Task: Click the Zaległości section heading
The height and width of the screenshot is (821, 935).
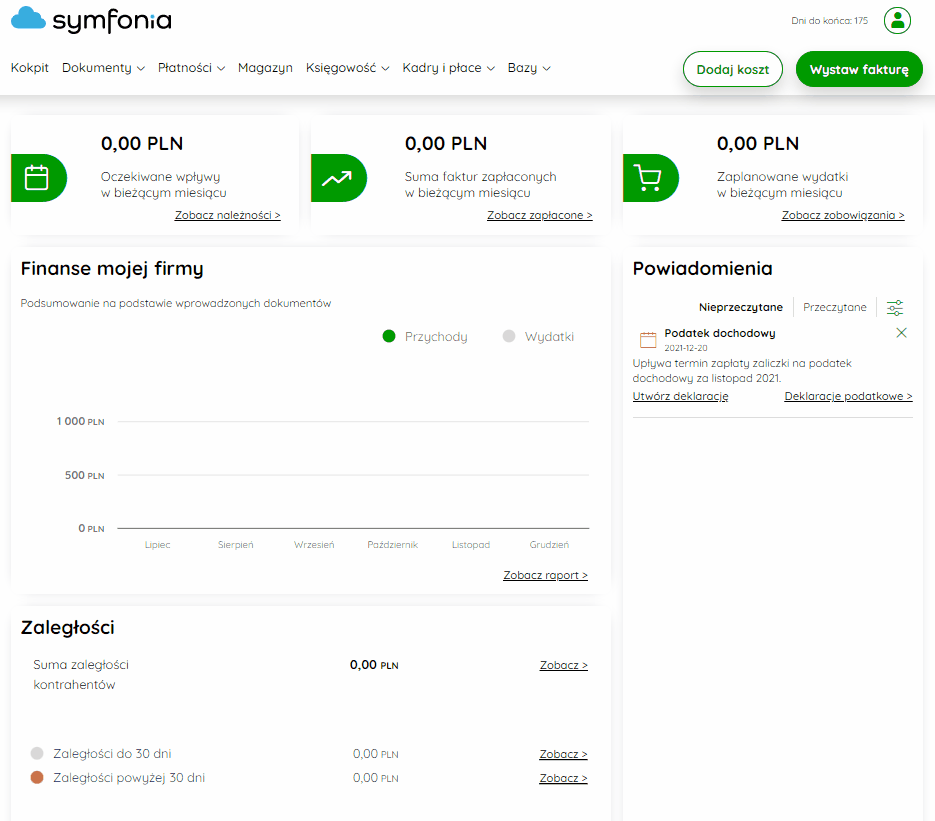Action: 67,627
